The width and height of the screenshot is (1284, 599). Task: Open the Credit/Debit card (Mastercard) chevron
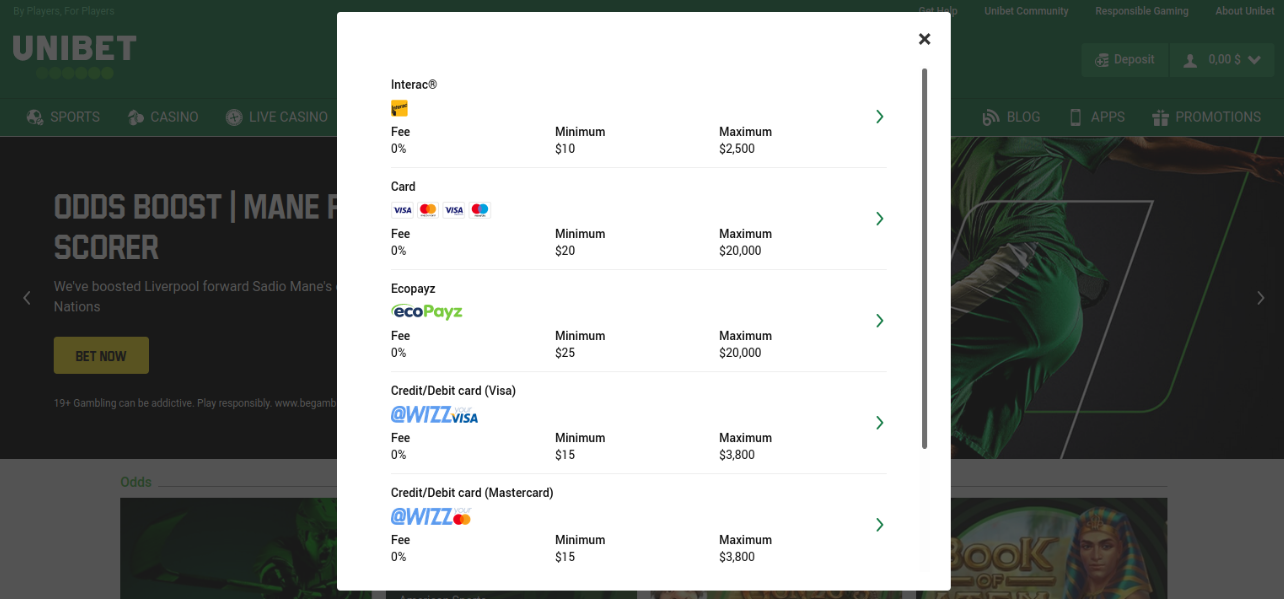coord(879,525)
